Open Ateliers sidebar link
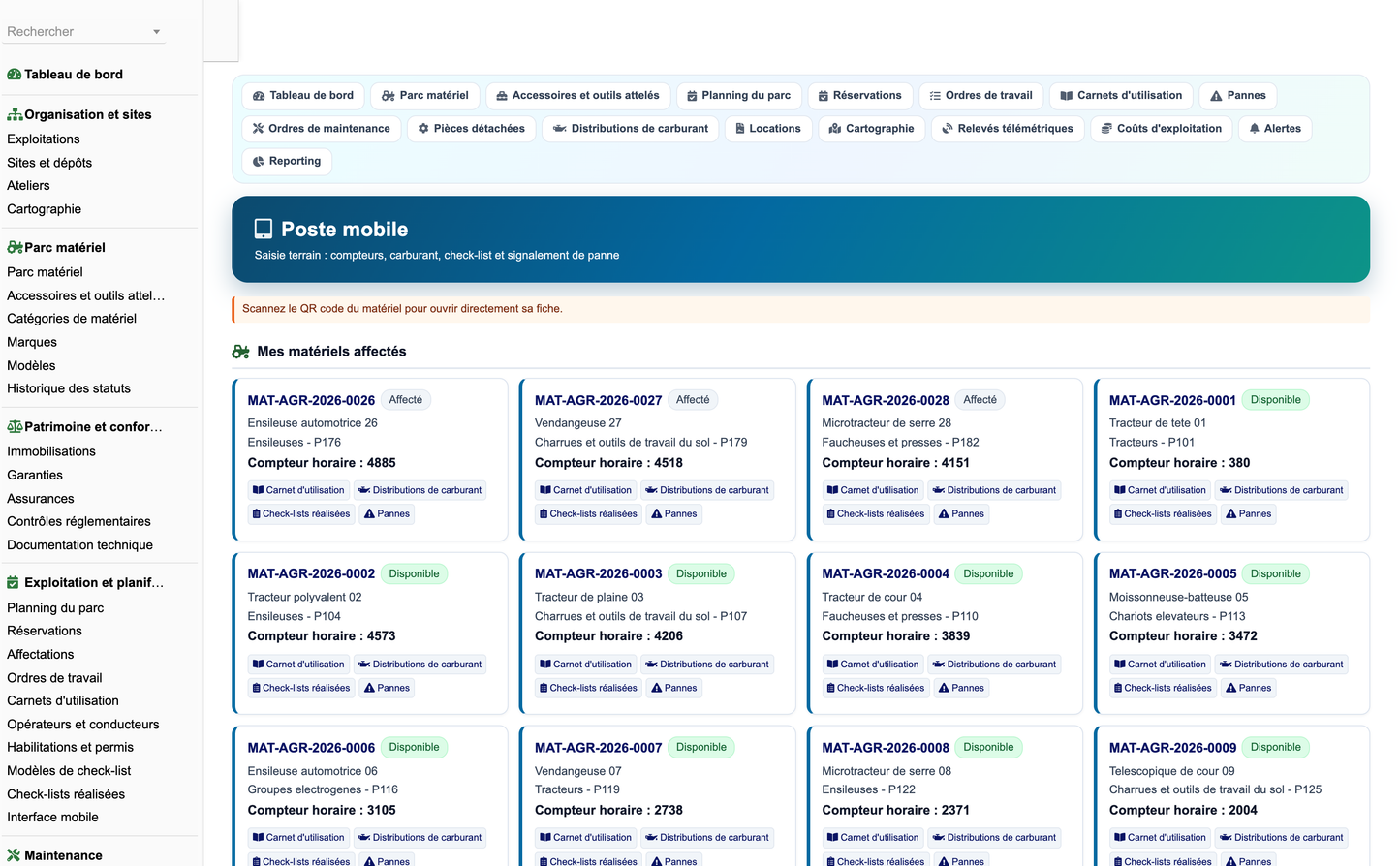This screenshot has height=866, width=1400. click(28, 185)
